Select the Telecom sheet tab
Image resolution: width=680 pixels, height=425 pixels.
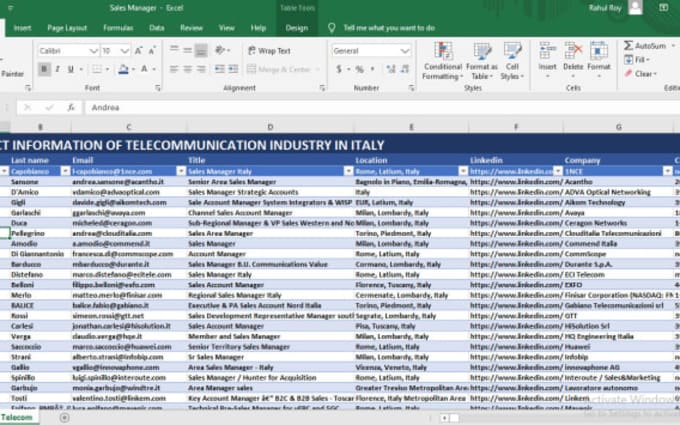coord(17,418)
